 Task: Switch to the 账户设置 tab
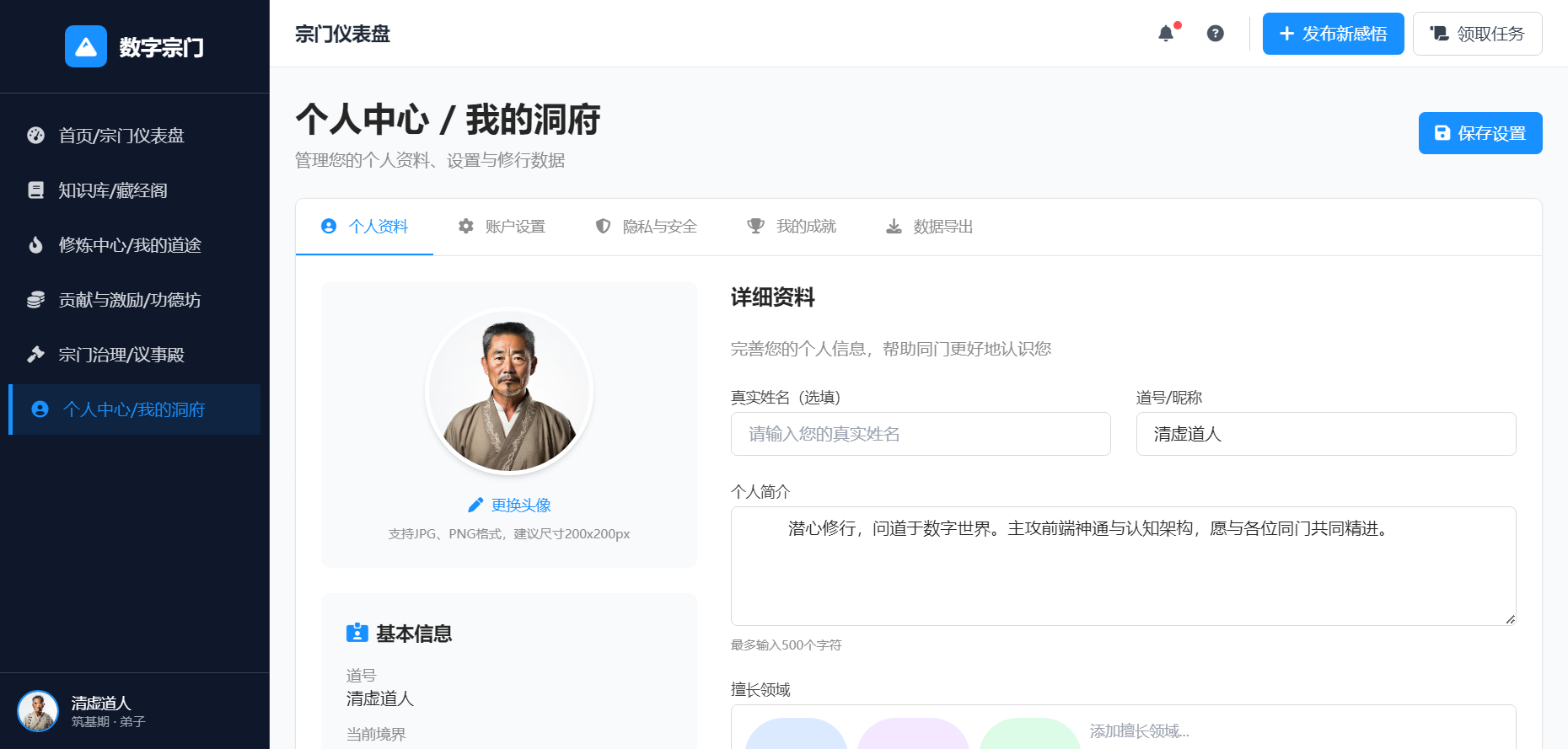point(502,227)
